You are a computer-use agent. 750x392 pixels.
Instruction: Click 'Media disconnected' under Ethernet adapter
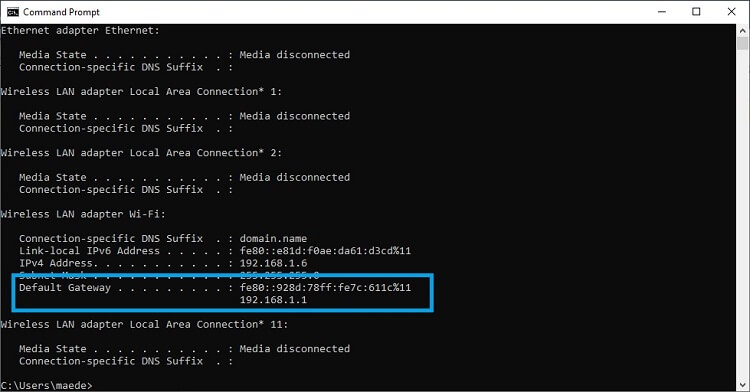295,55
